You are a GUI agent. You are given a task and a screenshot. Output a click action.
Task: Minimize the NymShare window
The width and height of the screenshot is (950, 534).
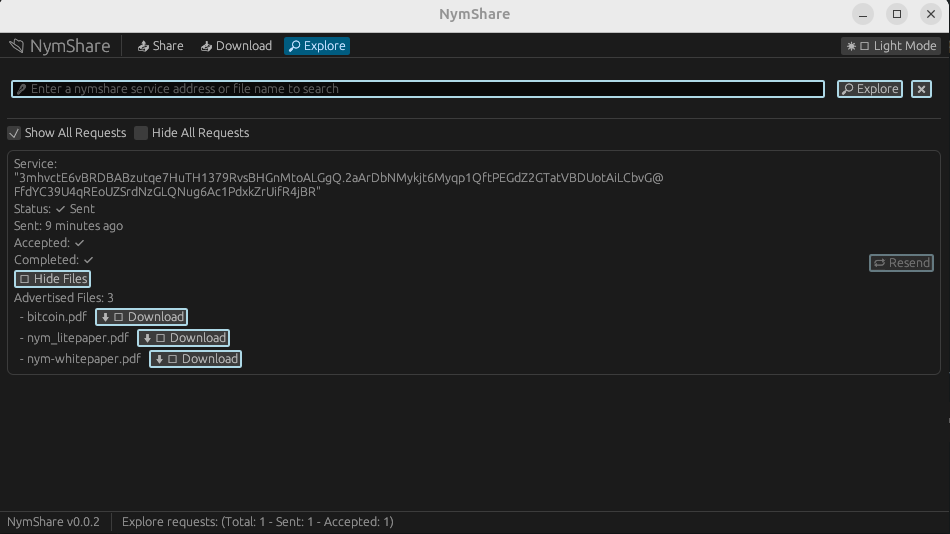pyautogui.click(x=863, y=14)
